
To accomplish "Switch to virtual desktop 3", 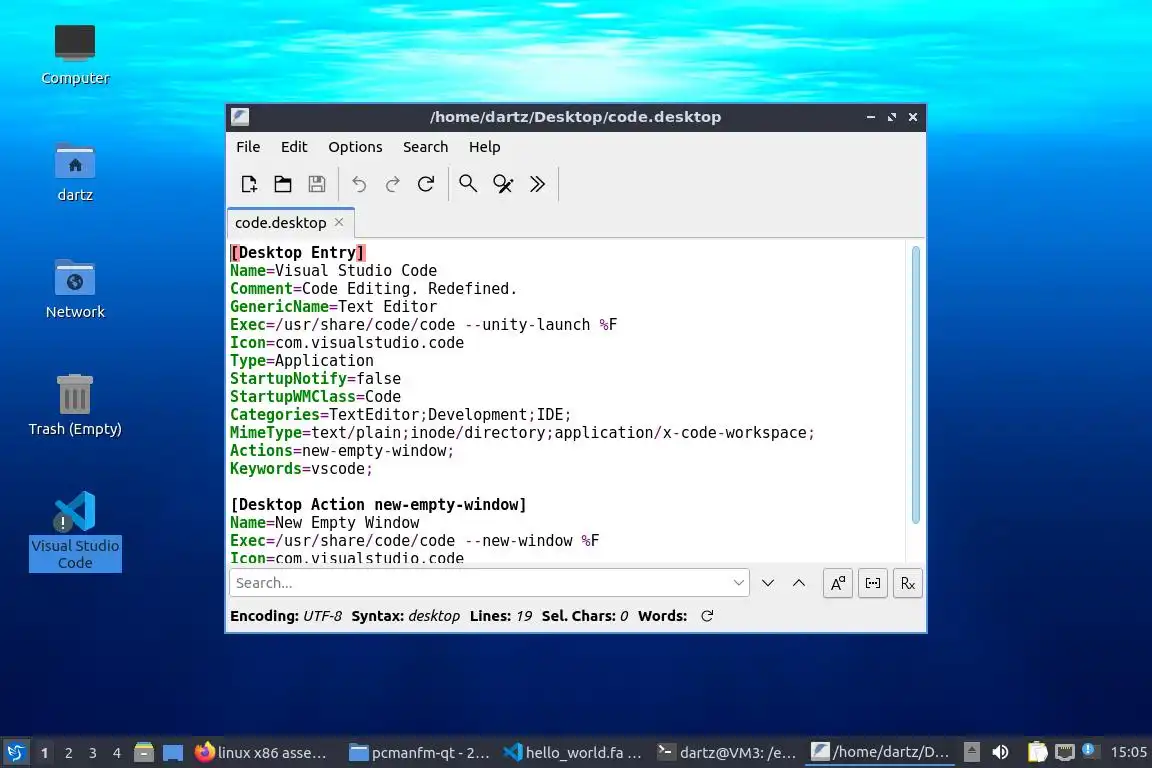I will click(93, 753).
